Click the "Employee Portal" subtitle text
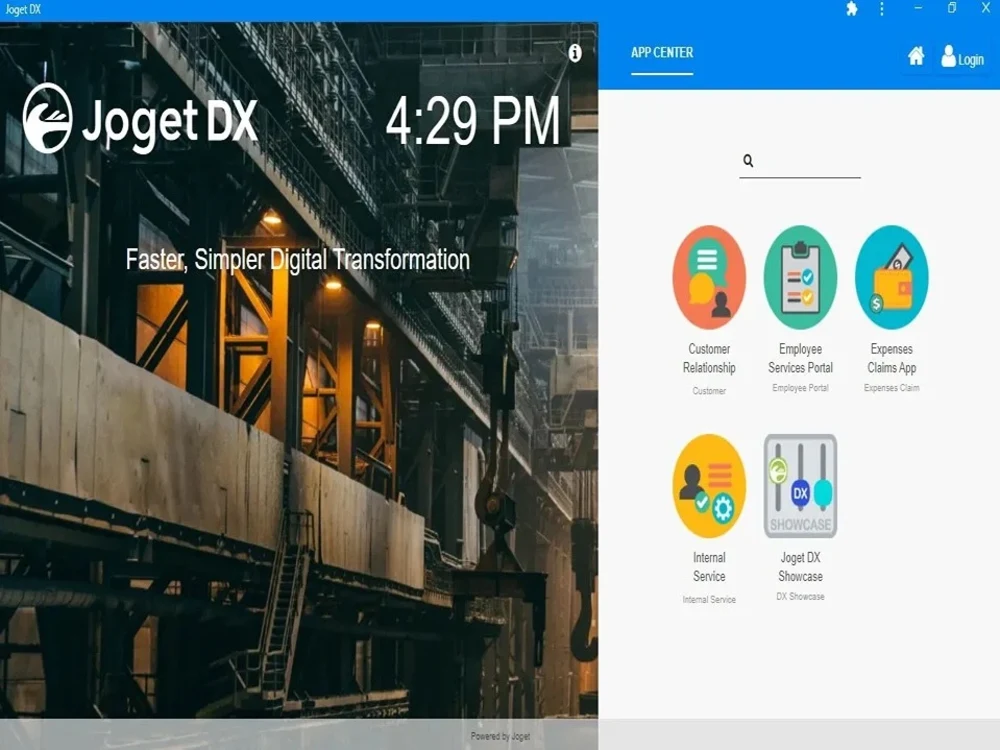The height and width of the screenshot is (750, 1000). coord(800,388)
